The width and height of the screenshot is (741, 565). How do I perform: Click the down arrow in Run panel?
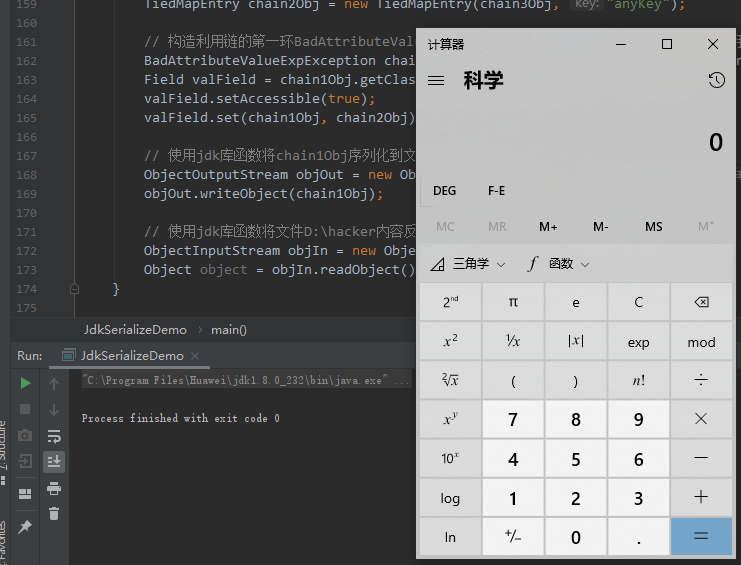point(54,410)
